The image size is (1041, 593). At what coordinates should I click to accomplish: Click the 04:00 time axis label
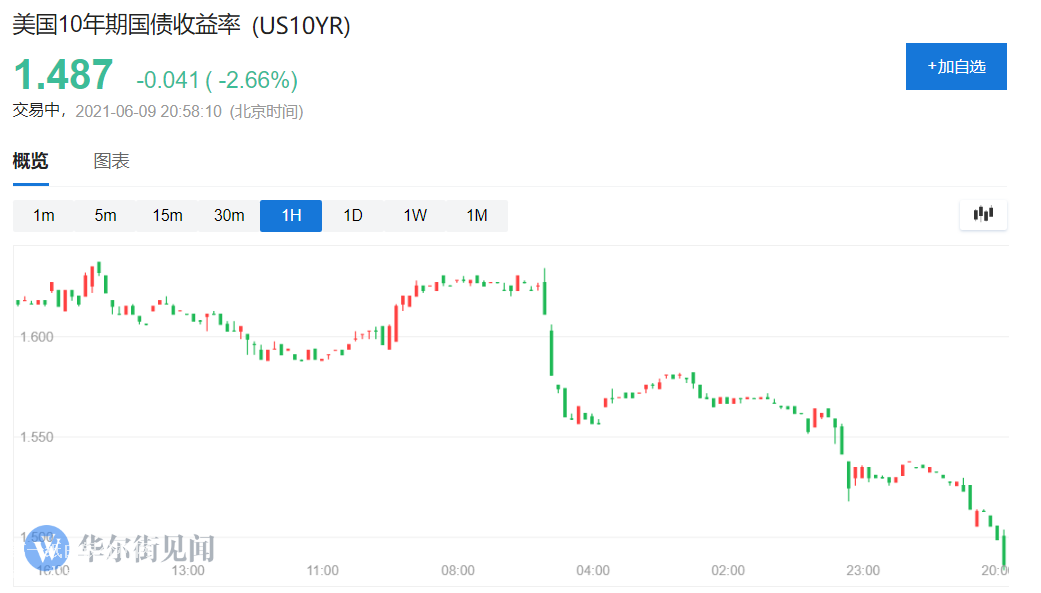(593, 571)
